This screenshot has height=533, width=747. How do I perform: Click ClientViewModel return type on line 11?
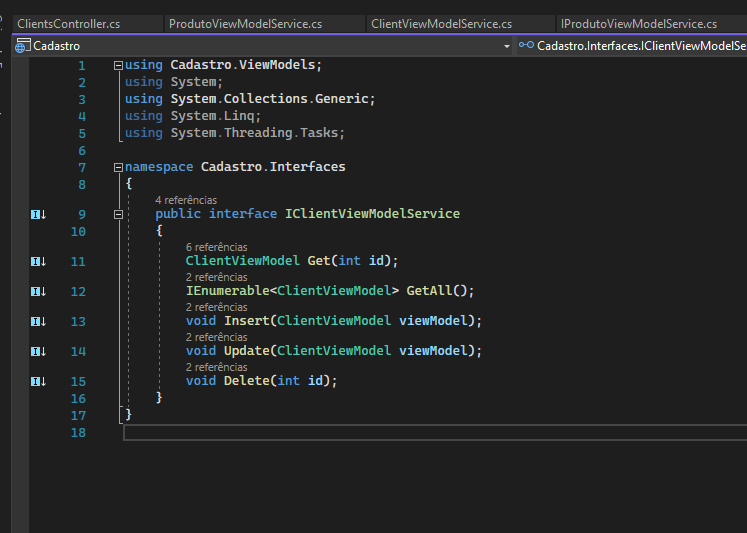pos(242,261)
